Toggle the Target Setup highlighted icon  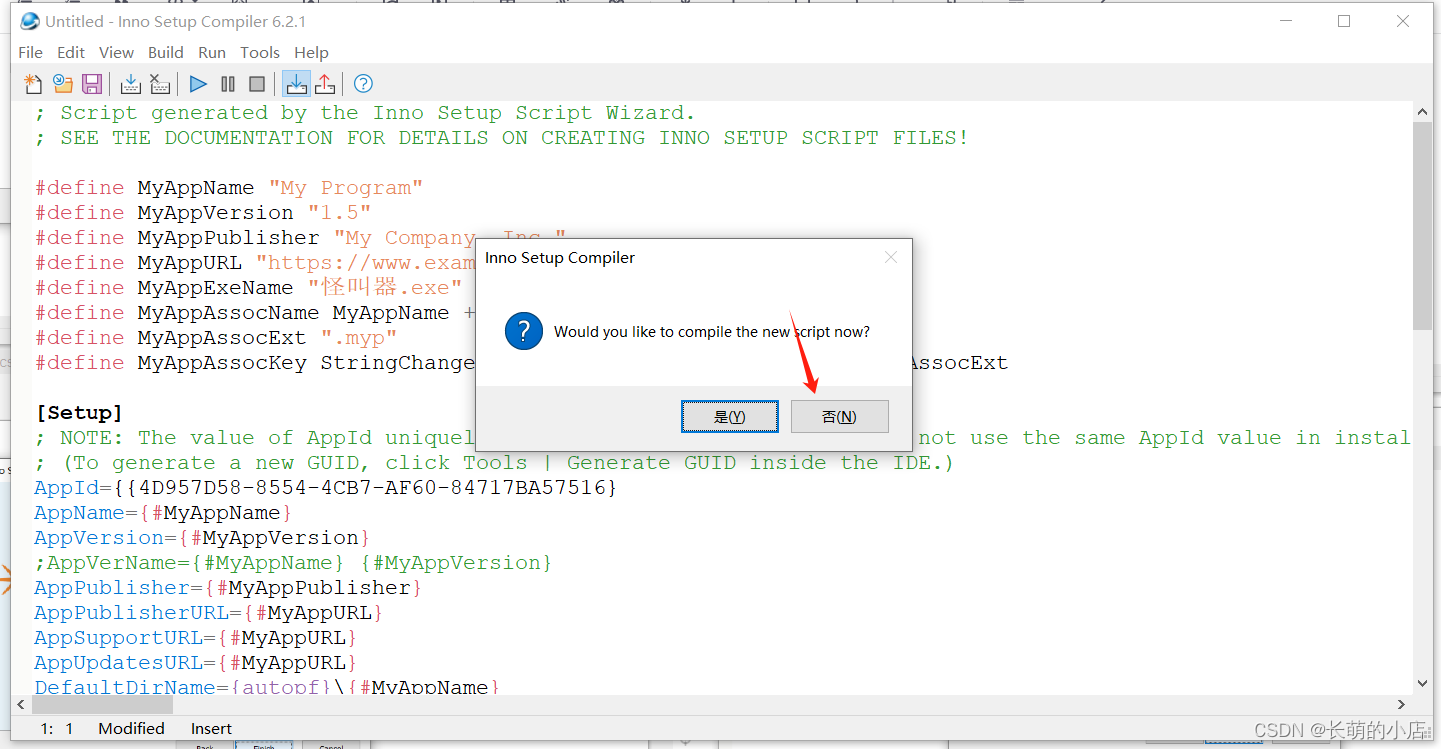click(x=295, y=84)
